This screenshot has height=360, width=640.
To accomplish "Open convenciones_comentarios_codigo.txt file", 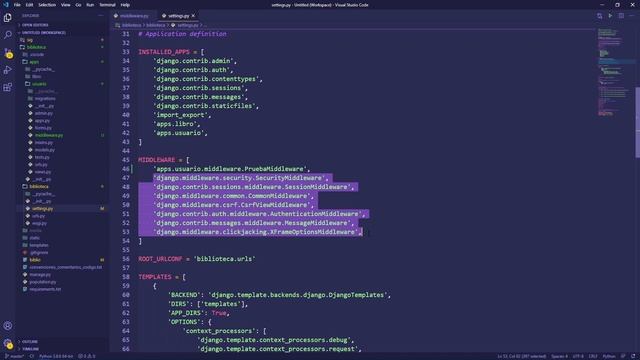I will click(x=65, y=267).
